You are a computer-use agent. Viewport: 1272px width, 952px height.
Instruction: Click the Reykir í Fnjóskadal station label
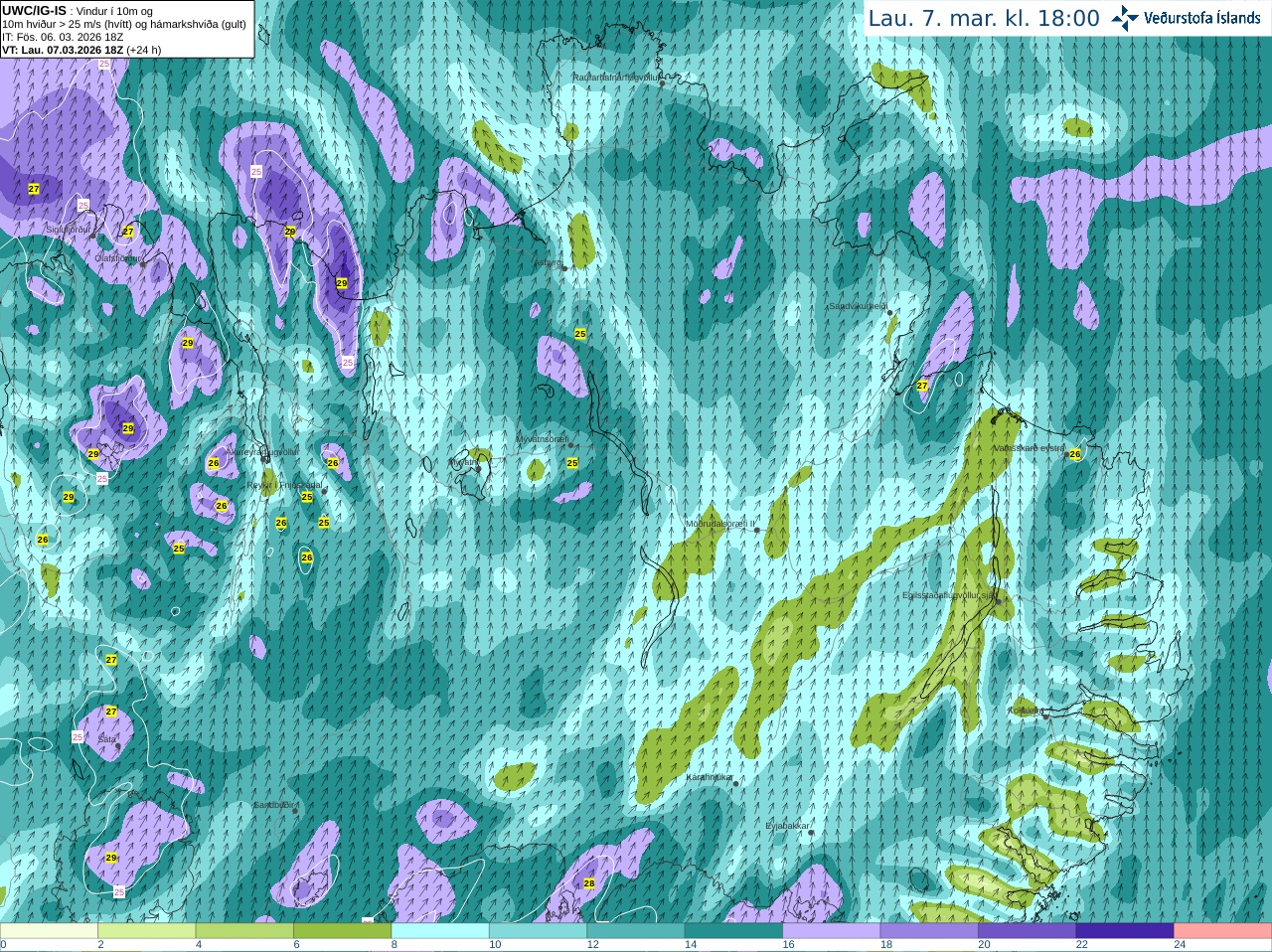click(x=284, y=485)
